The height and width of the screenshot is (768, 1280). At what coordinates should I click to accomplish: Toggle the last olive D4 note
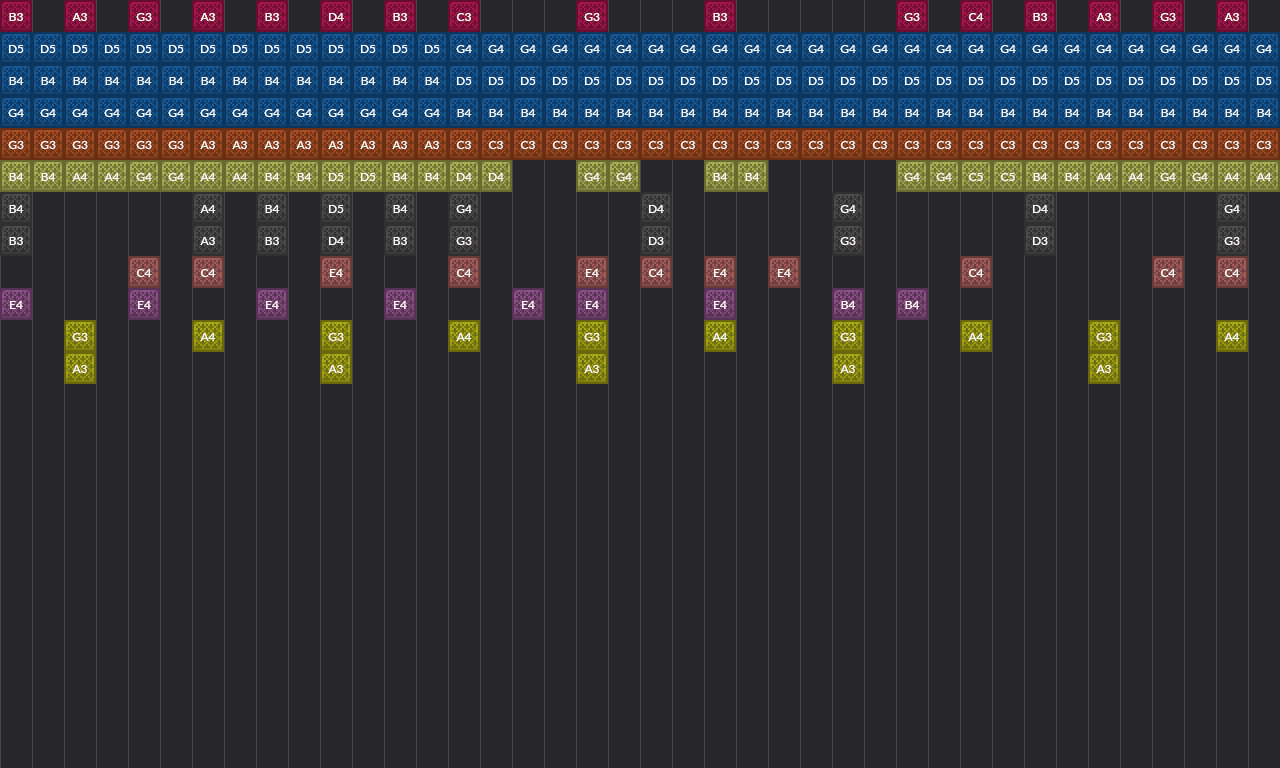click(x=496, y=177)
